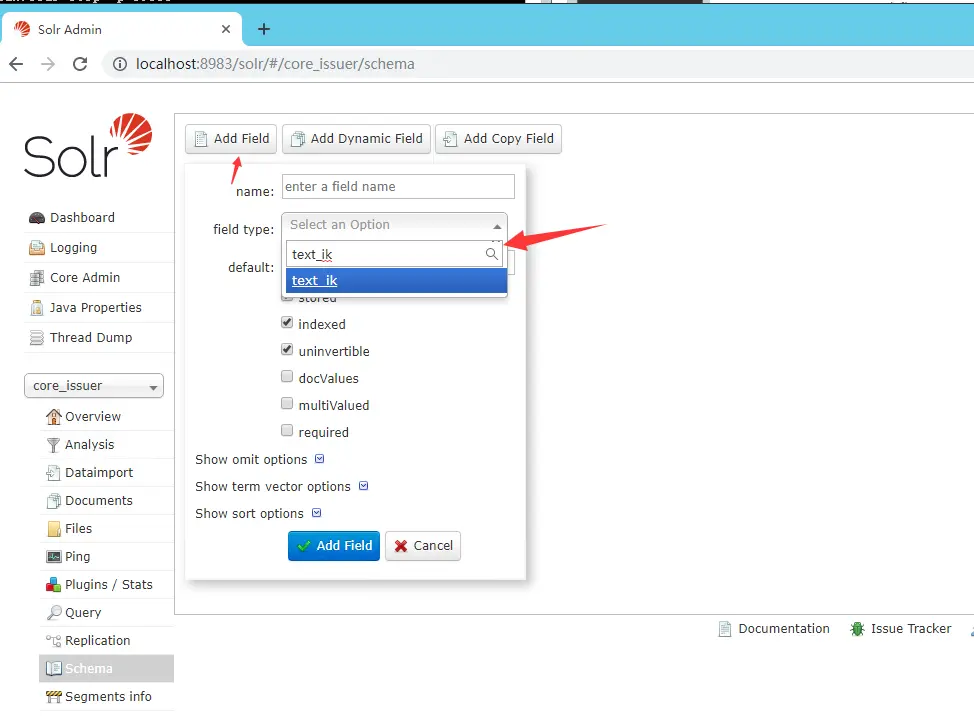The image size is (974, 721).
Task: Enable the docValues checkbox
Action: (286, 377)
